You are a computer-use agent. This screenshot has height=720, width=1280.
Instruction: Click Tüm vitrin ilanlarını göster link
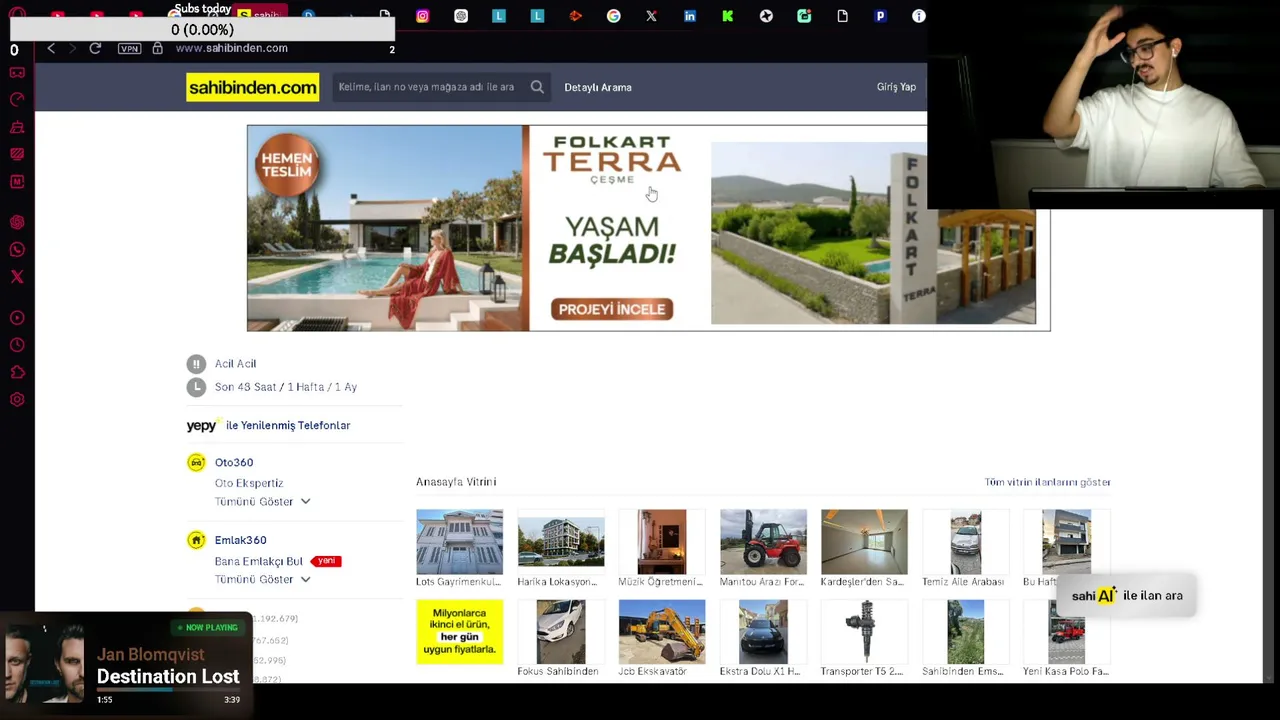coord(1048,482)
